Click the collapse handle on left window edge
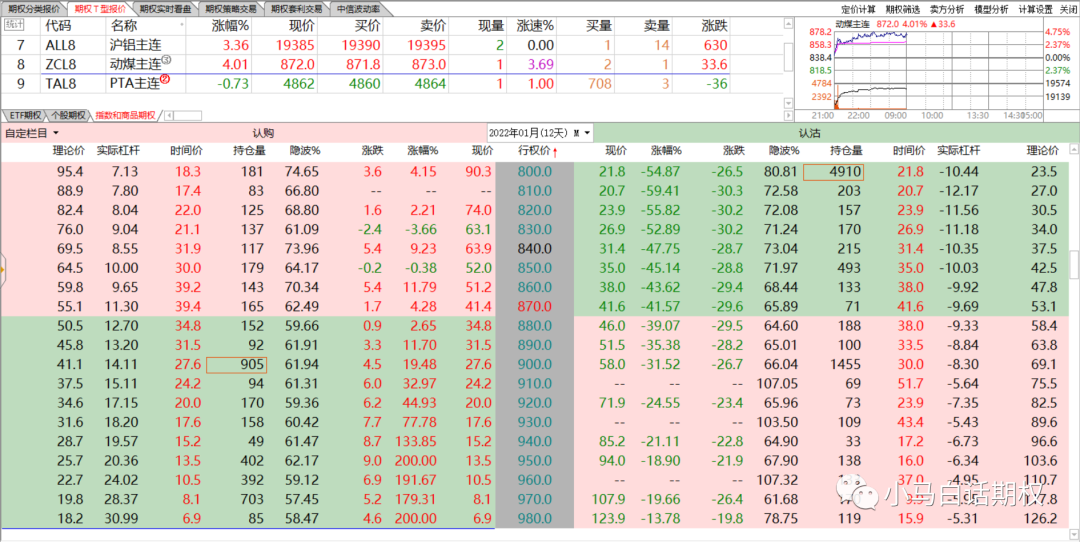 (x=3, y=268)
